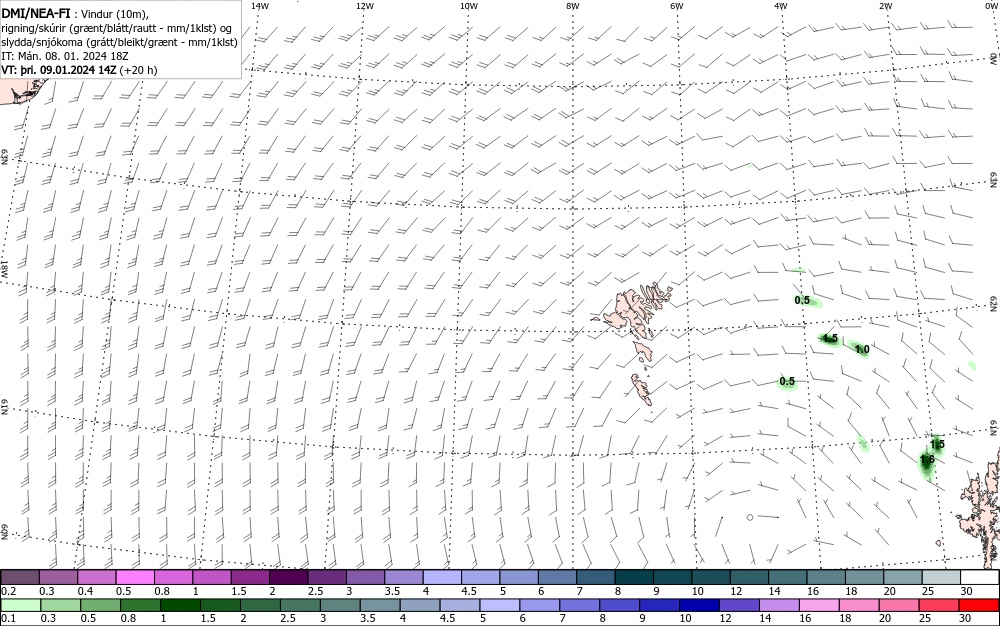Select the 10W longitude label

(x=469, y=6)
